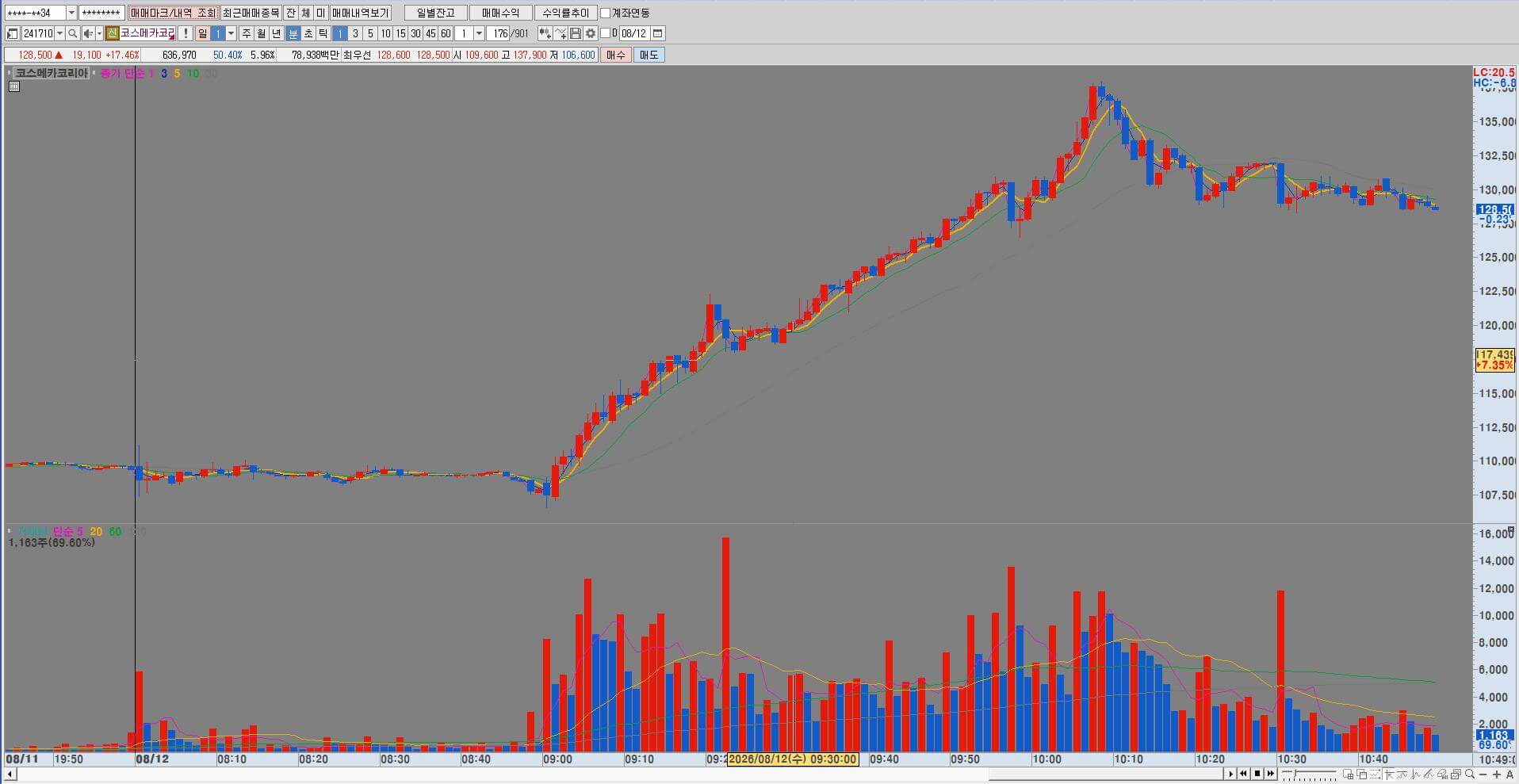This screenshot has width=1519, height=784.
Task: Click the 'A' auto-fit icon at bottom right
Action: 1509,774
